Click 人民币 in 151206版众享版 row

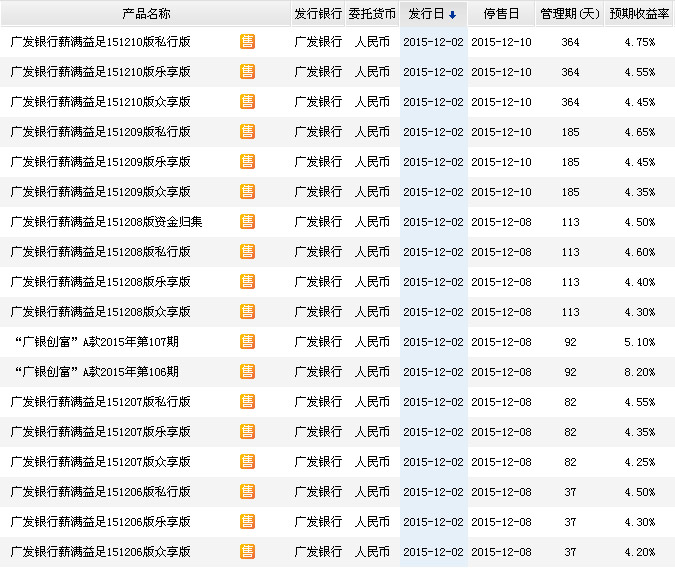click(x=372, y=552)
